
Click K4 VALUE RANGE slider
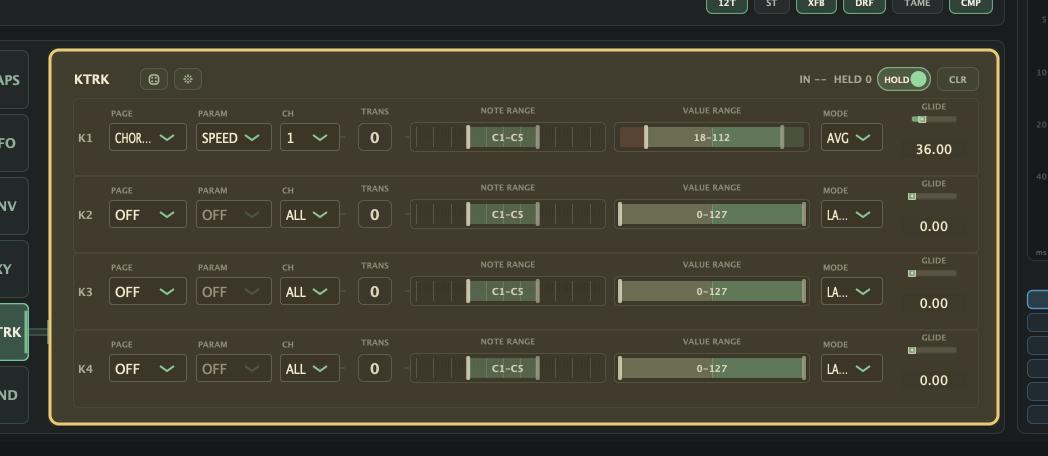click(712, 368)
